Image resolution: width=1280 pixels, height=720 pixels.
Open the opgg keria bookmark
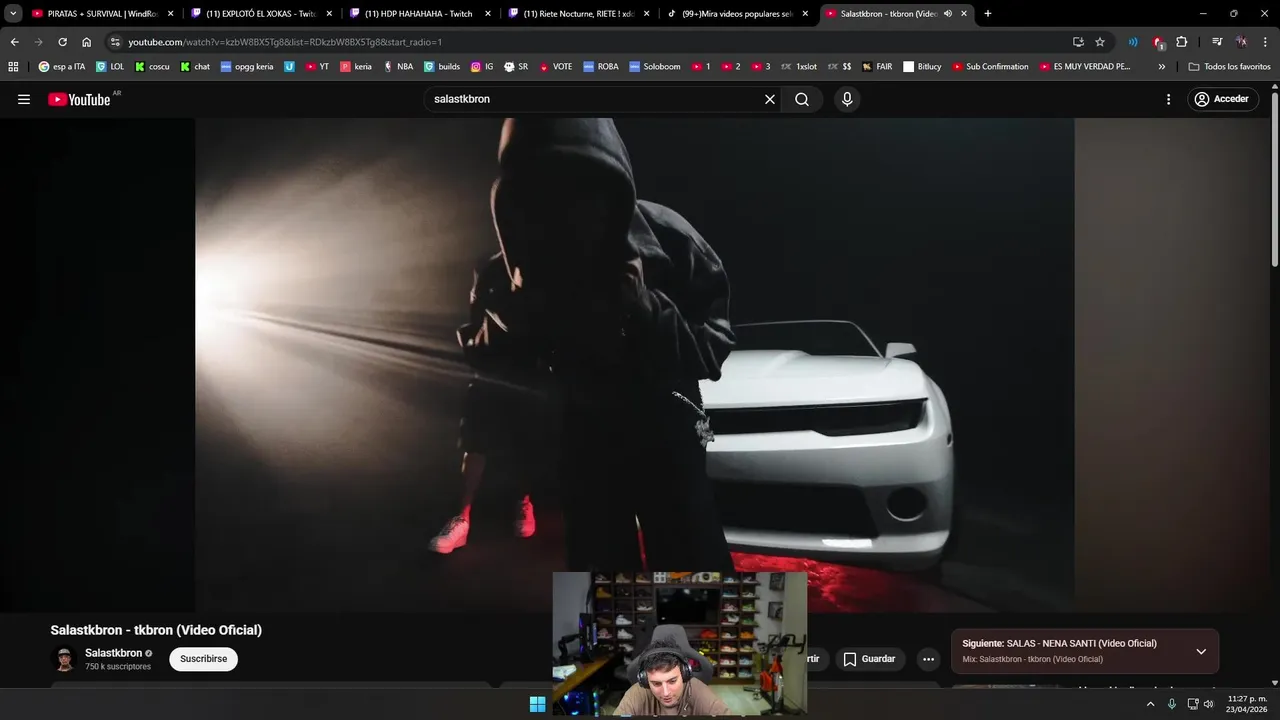tap(247, 67)
